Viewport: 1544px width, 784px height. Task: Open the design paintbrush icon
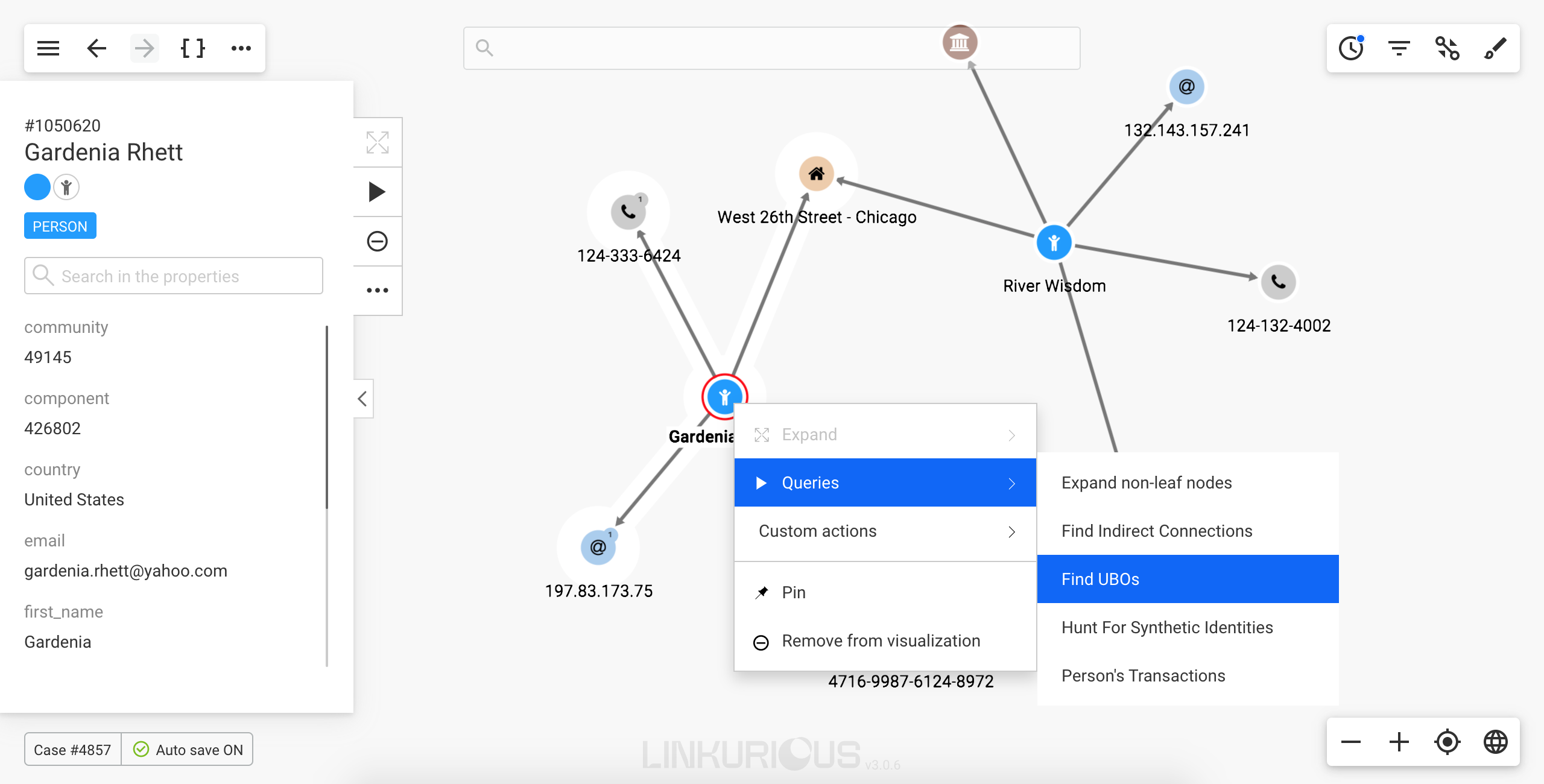point(1496,48)
